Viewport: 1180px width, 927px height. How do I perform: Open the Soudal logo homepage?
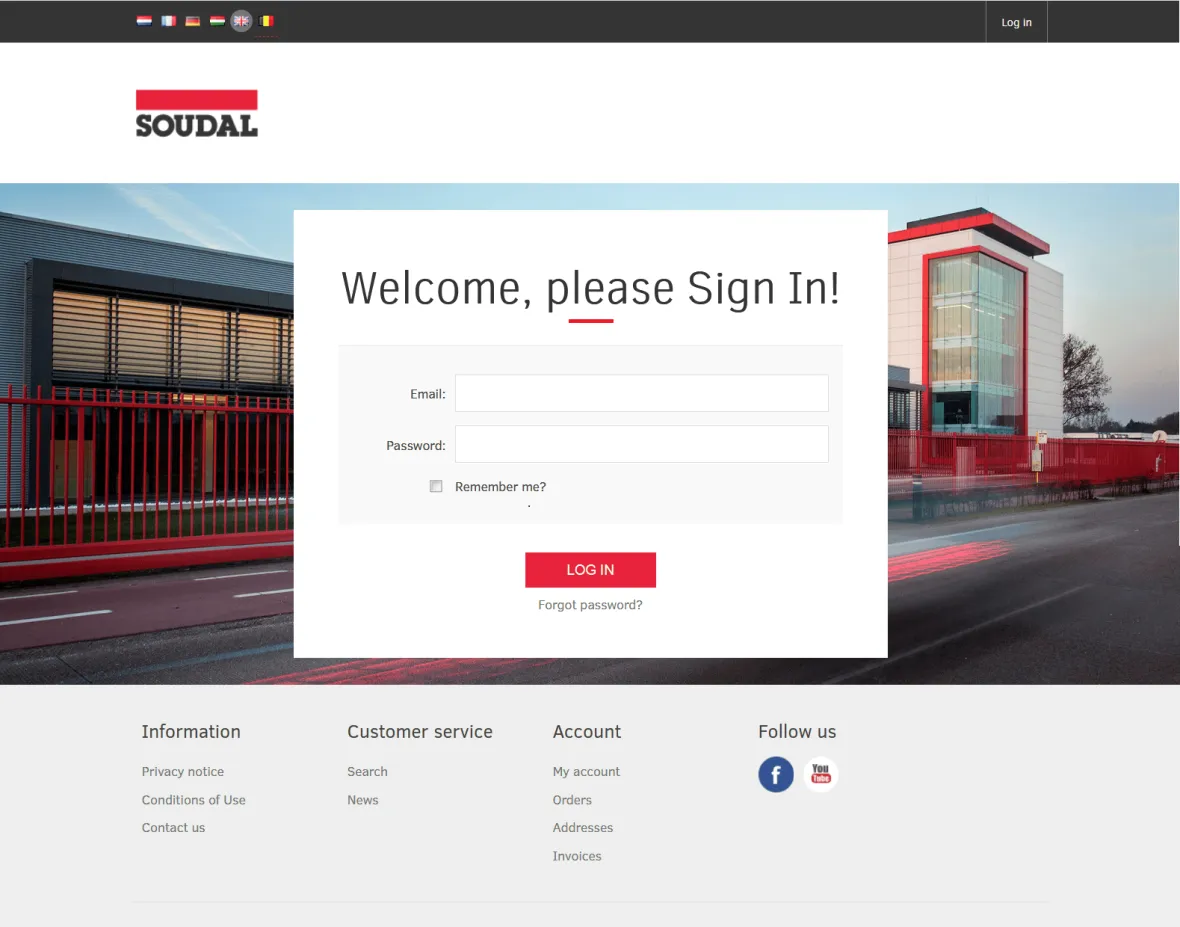[196, 114]
